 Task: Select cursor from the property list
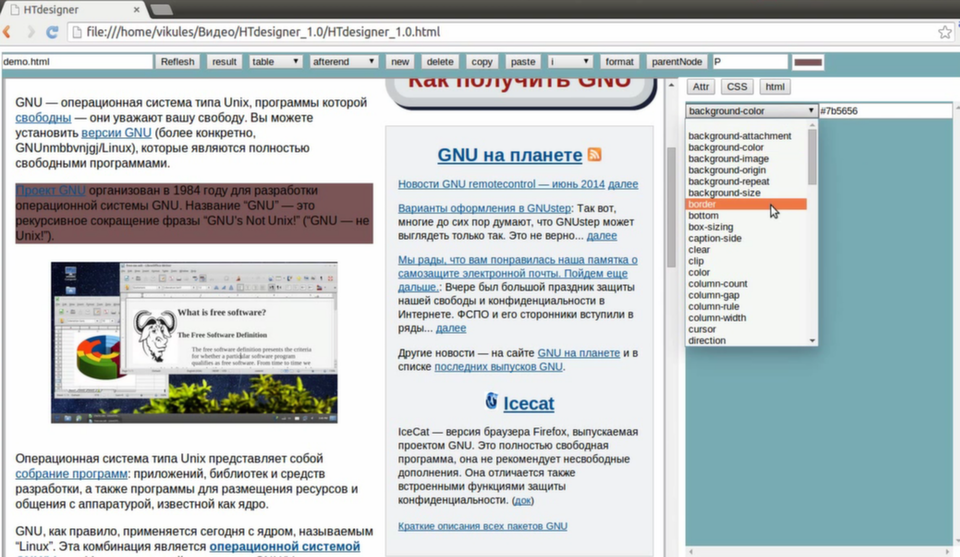click(x=702, y=329)
